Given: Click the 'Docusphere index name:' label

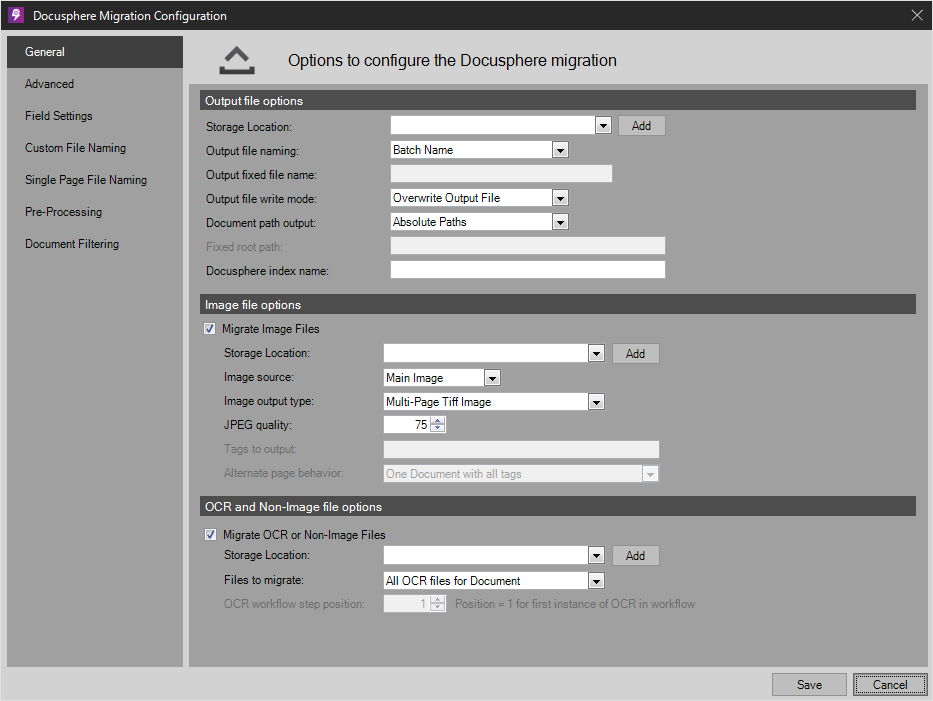Looking at the screenshot, I should pyautogui.click(x=267, y=271).
